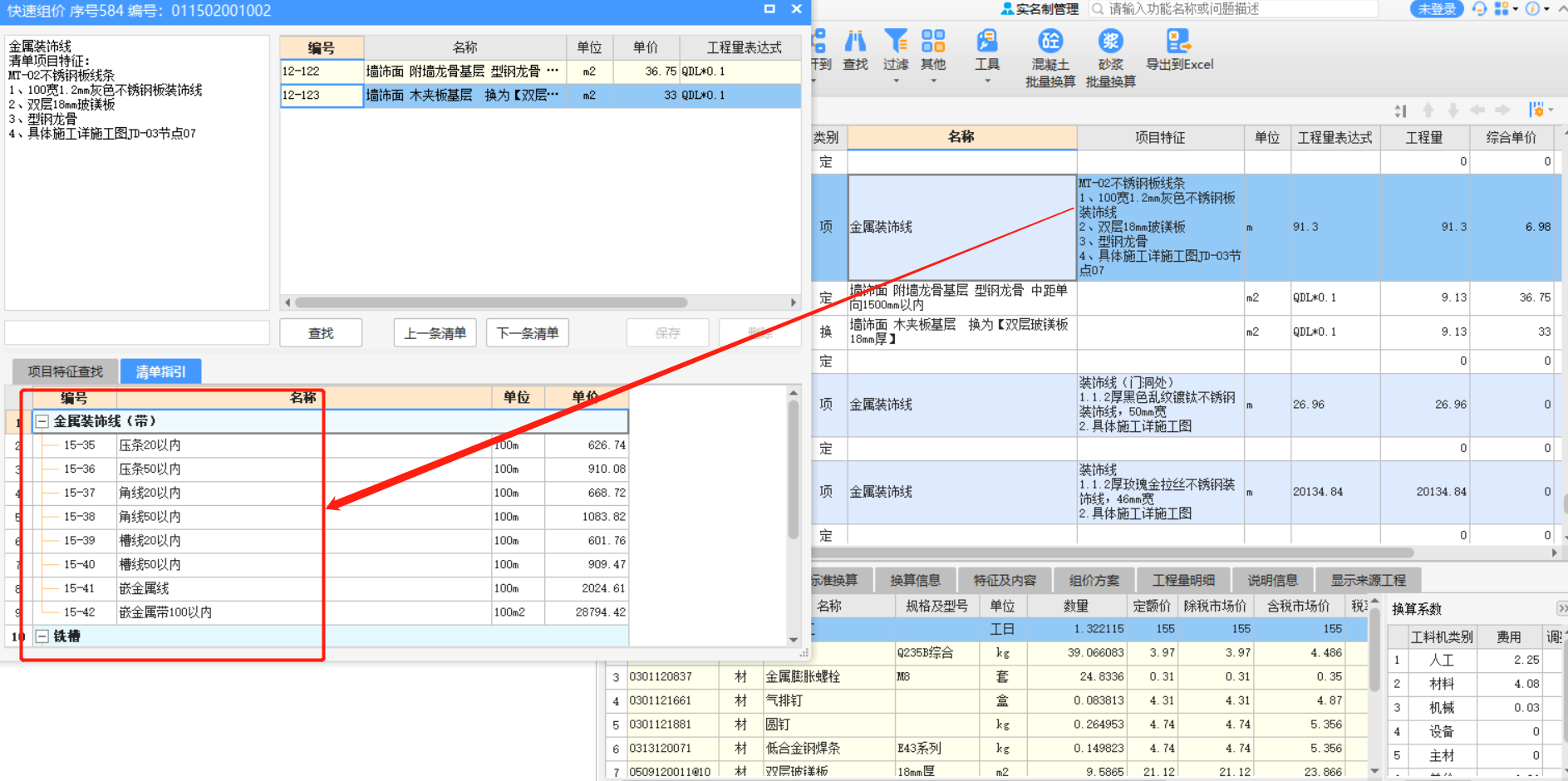Click the 未登录 login button
The width and height of the screenshot is (1568, 781).
[1437, 9]
